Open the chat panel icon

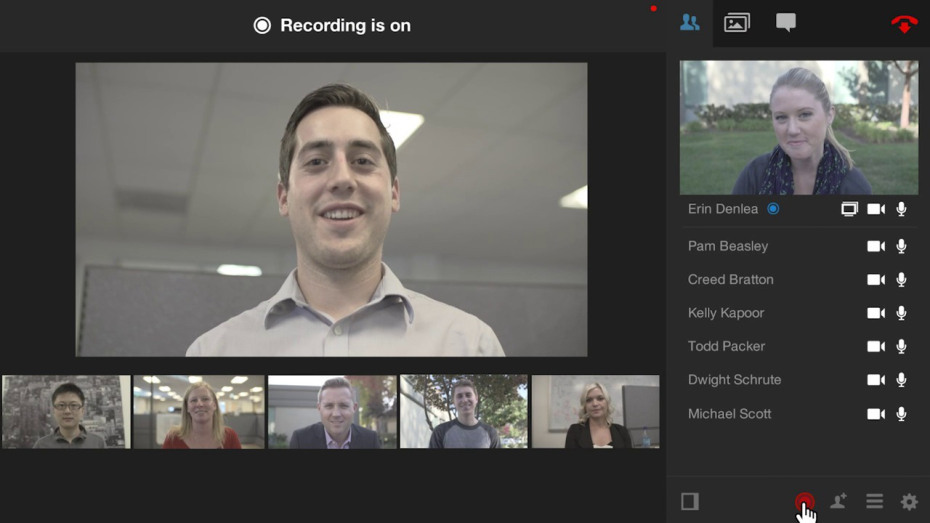[786, 23]
